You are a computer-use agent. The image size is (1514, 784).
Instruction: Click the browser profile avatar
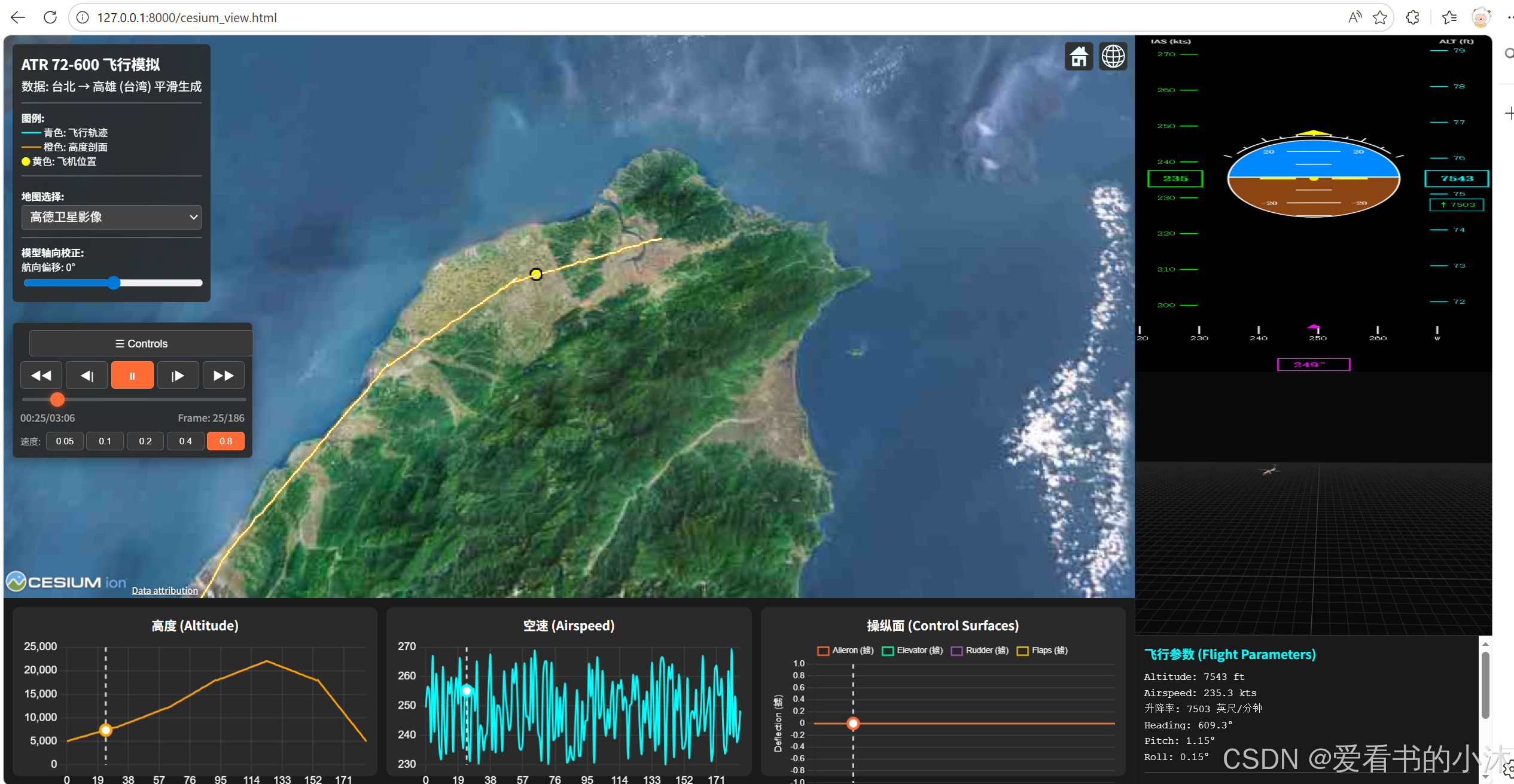1481,17
